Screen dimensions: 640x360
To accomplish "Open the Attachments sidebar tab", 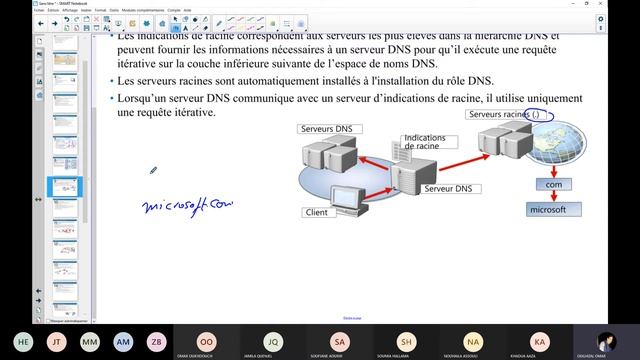I will click(x=40, y=68).
